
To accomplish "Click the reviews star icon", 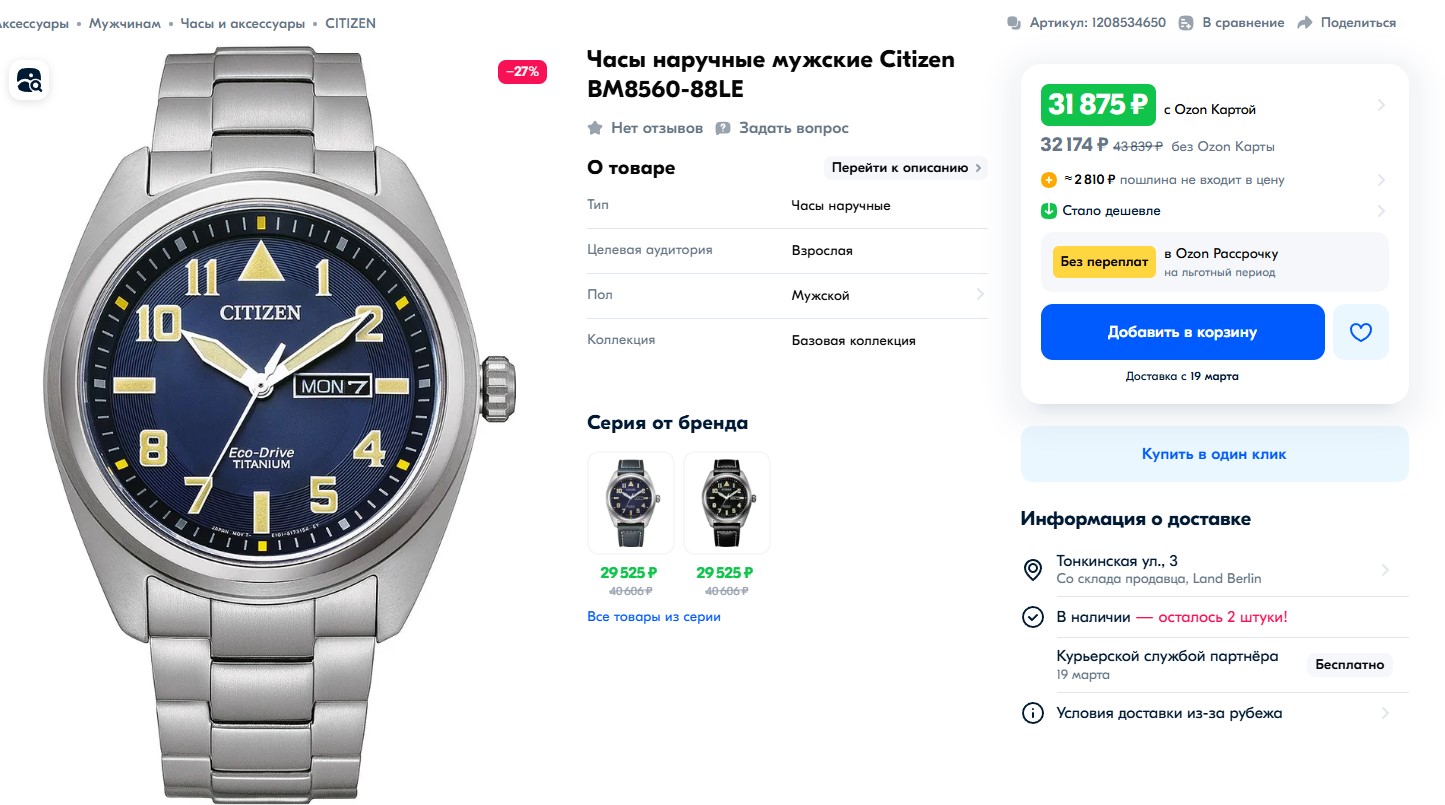I will pyautogui.click(x=595, y=128).
